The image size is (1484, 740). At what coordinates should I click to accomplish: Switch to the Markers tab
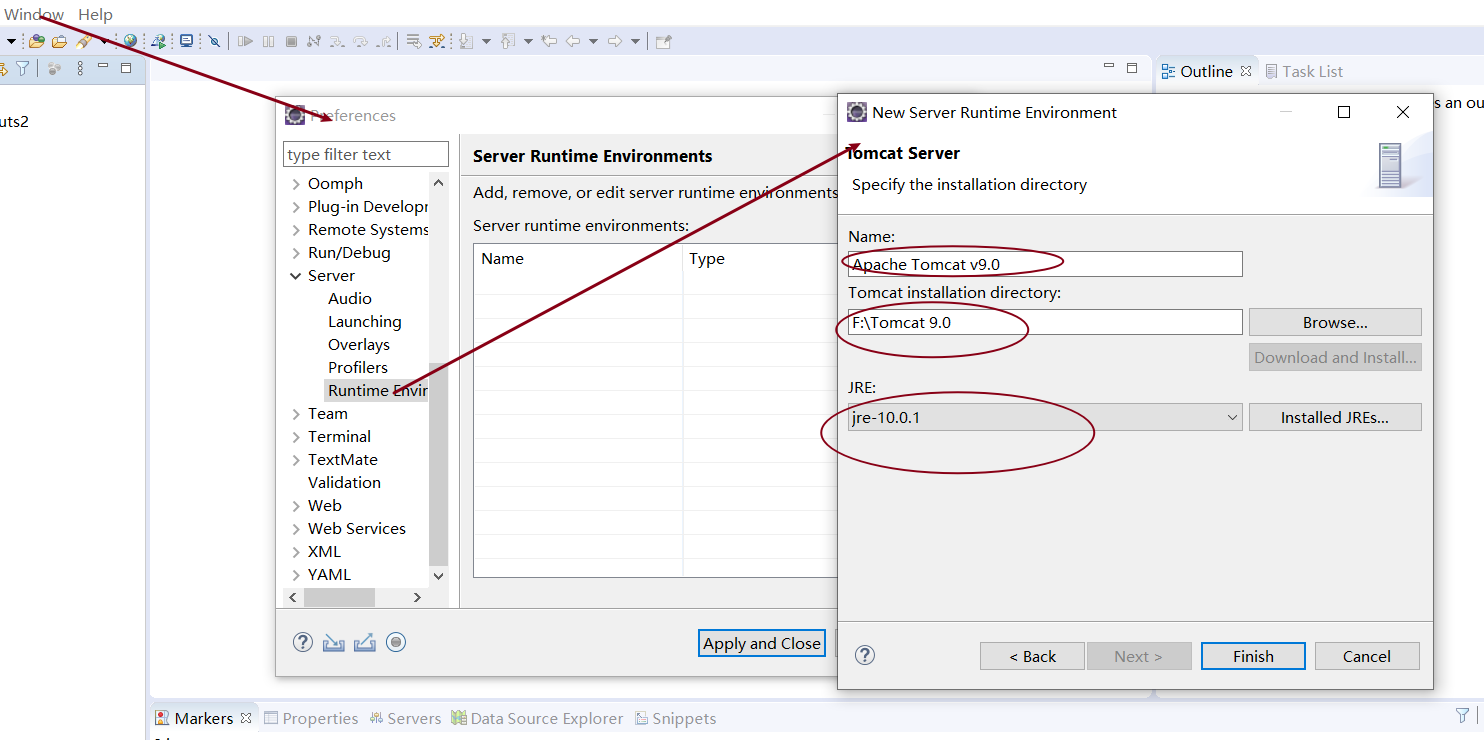(x=203, y=718)
